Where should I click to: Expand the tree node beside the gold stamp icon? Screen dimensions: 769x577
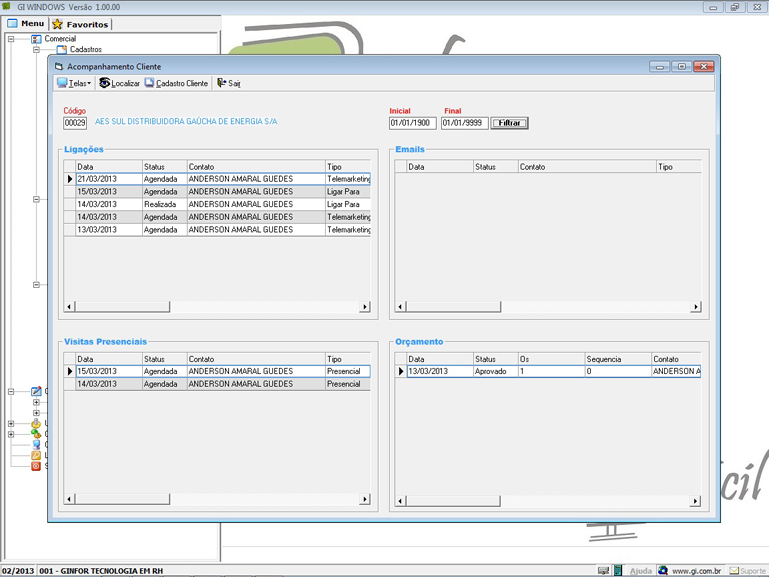[x=11, y=424]
